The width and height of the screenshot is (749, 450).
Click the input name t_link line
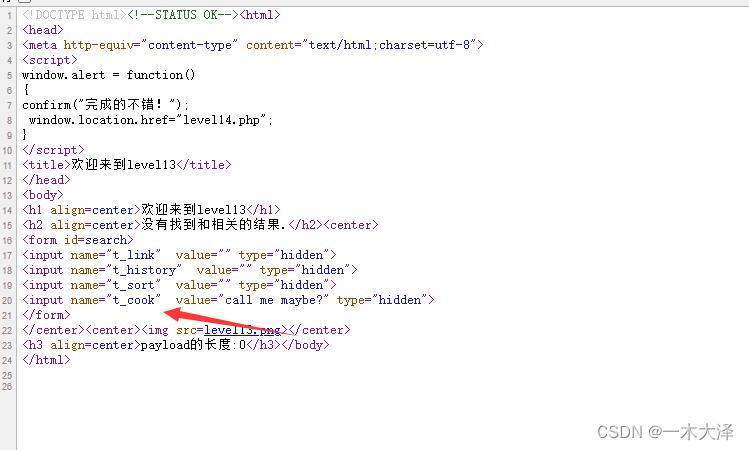coord(179,255)
